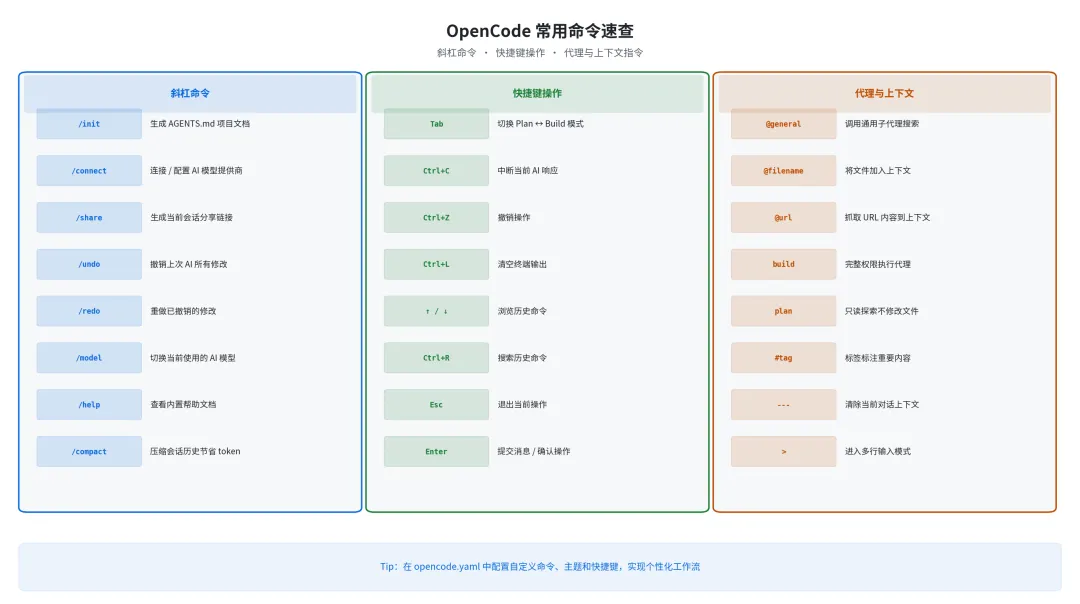Screen dimensions: 1080x604
Task: Click the /help command chip
Action: tap(89, 405)
